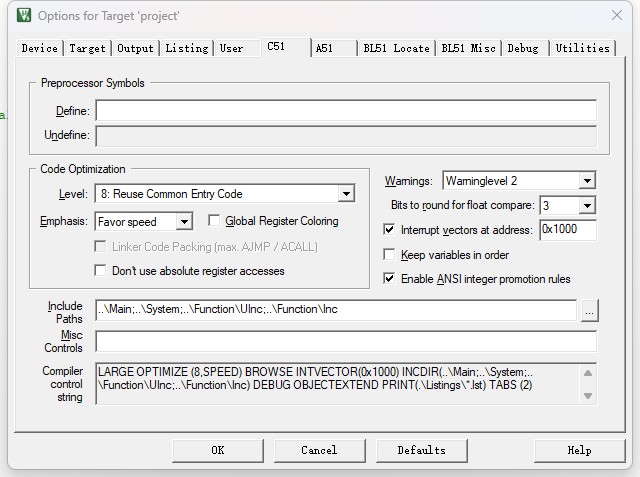Close the Options for Target dialog

point(616,16)
